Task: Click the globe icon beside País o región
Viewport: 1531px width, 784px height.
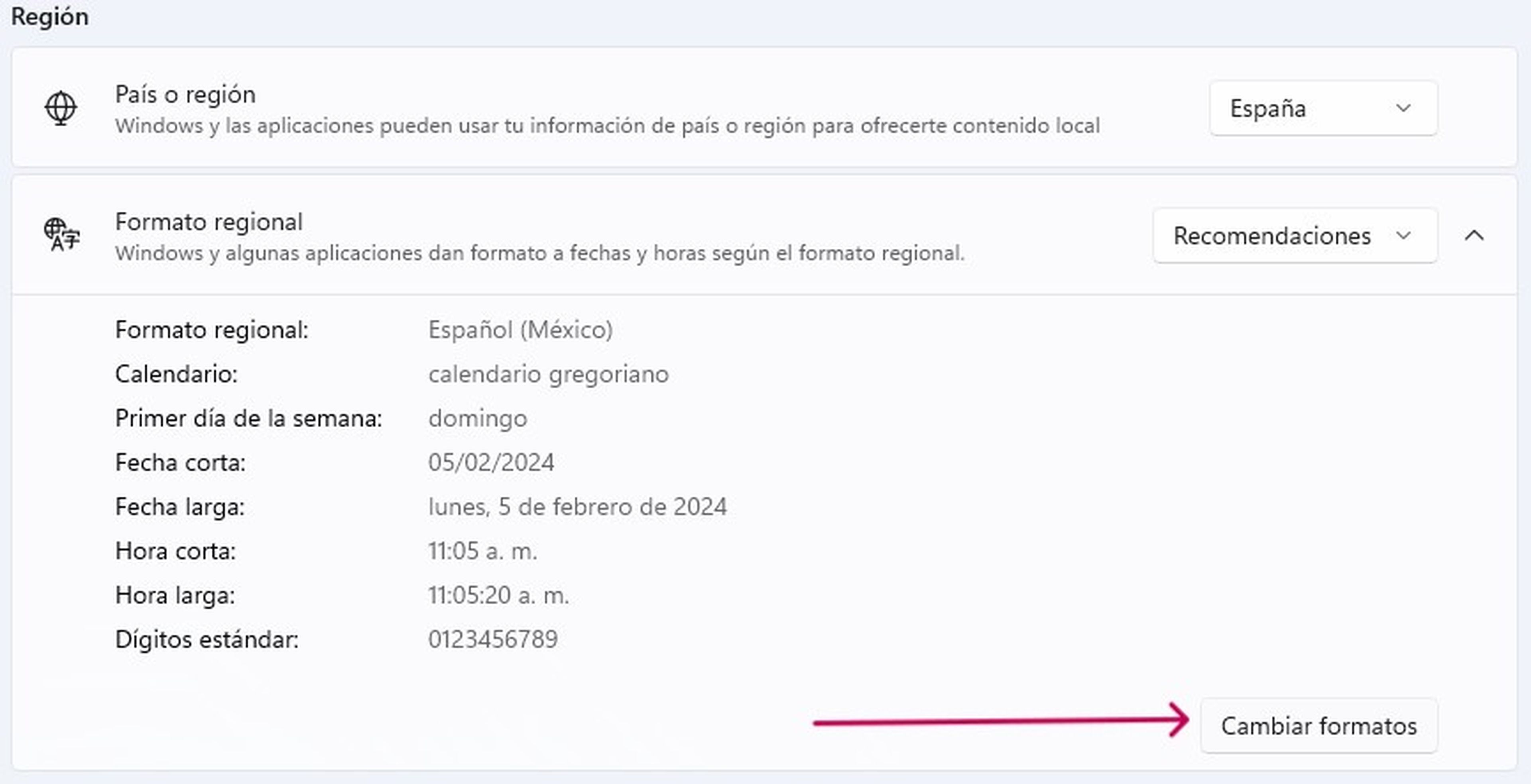Action: [61, 108]
